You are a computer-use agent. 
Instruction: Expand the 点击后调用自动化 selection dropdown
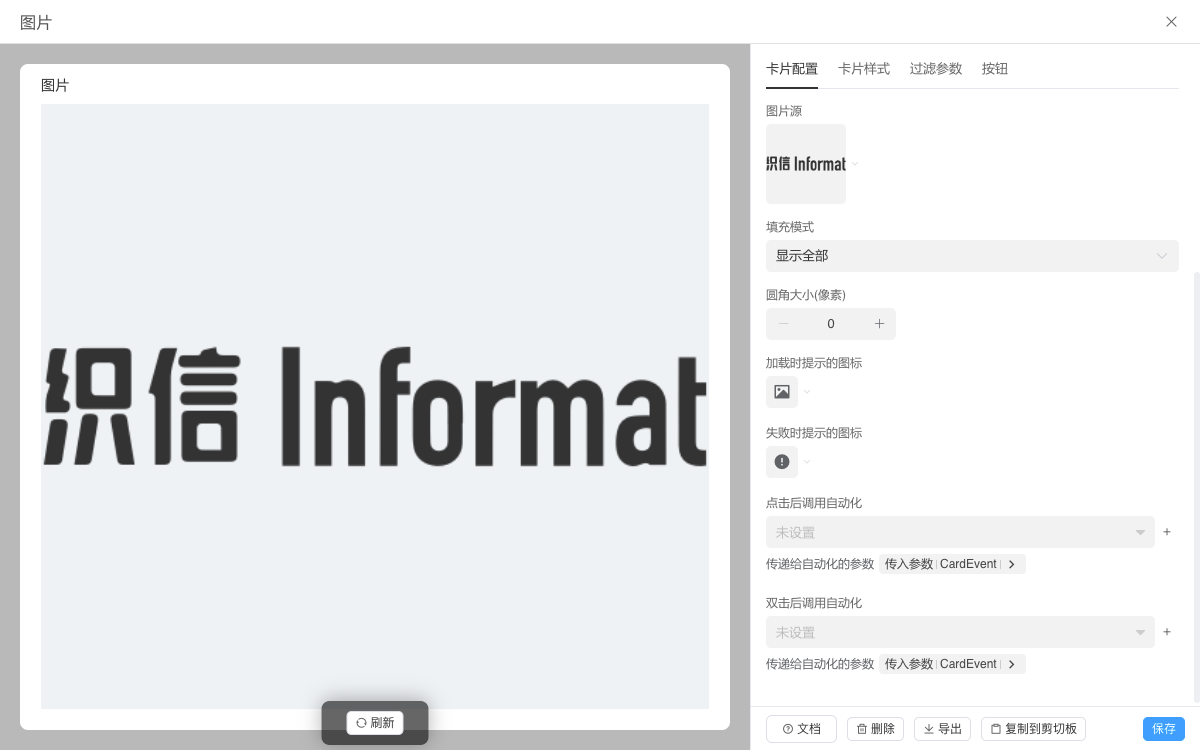(960, 532)
